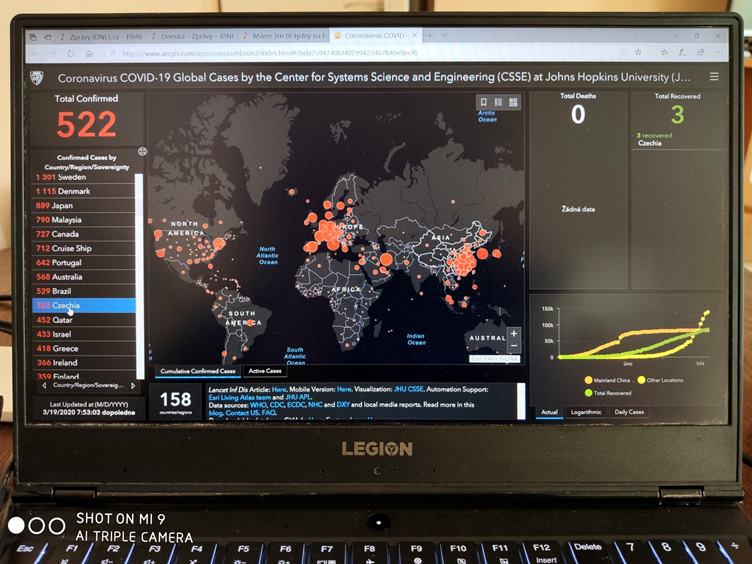Share this page icon

(x=701, y=52)
